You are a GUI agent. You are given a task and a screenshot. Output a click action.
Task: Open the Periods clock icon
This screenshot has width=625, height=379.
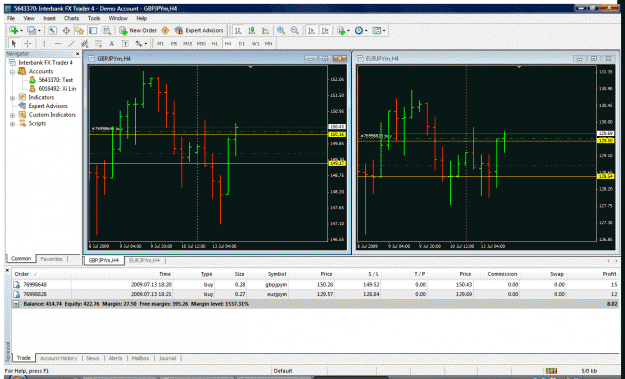pyautogui.click(x=359, y=30)
